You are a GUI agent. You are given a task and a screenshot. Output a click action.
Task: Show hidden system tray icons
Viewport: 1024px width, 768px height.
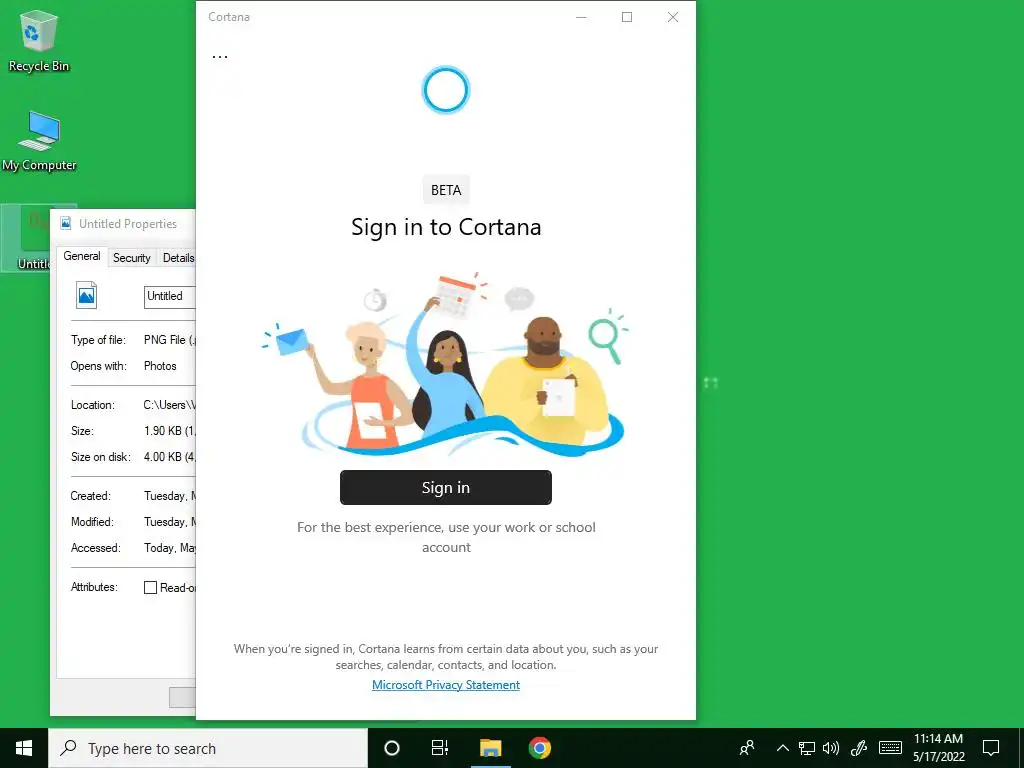[x=782, y=748]
